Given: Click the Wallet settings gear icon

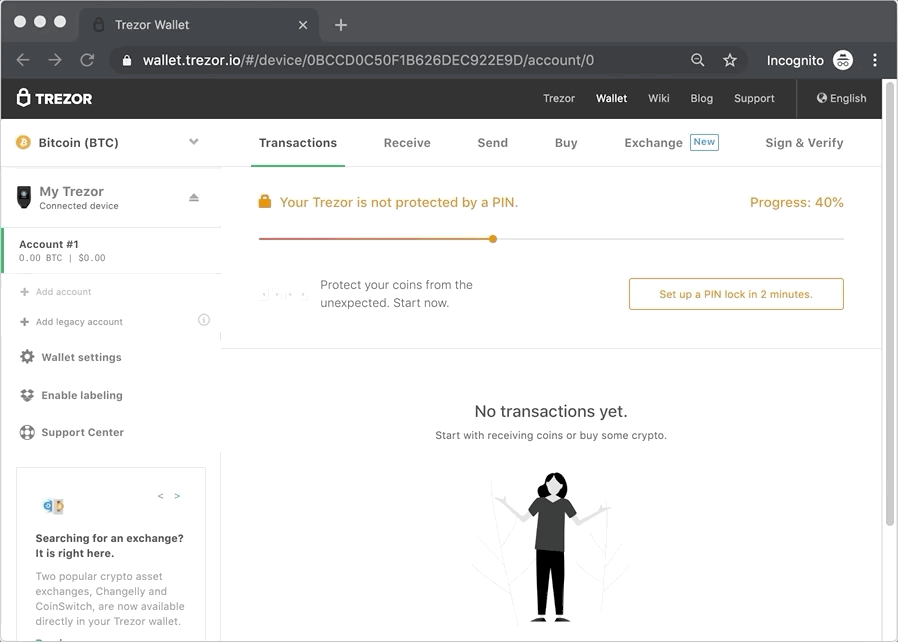Looking at the screenshot, I should pyautogui.click(x=27, y=357).
